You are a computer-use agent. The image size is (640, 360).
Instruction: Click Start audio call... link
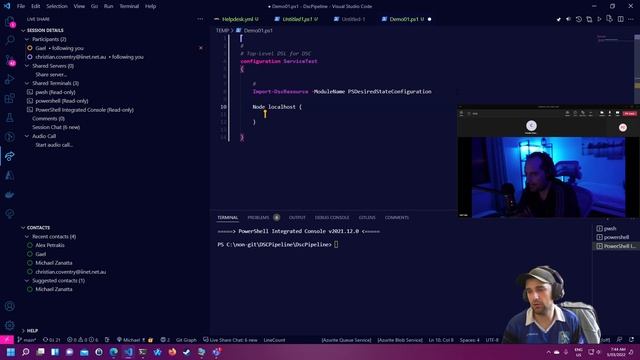[54, 145]
